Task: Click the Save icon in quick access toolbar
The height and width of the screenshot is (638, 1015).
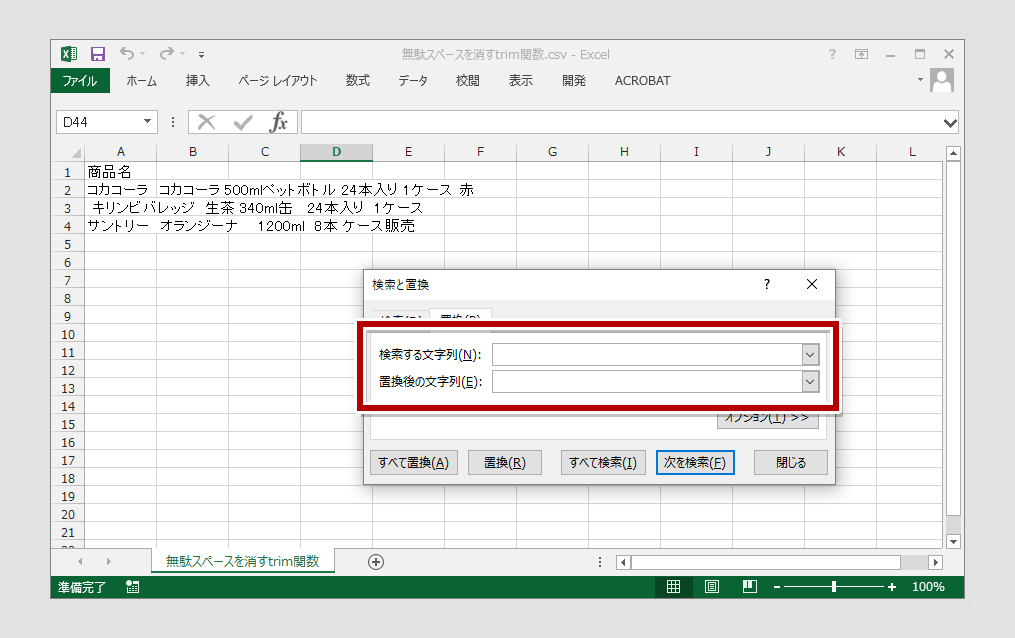Action: [98, 54]
